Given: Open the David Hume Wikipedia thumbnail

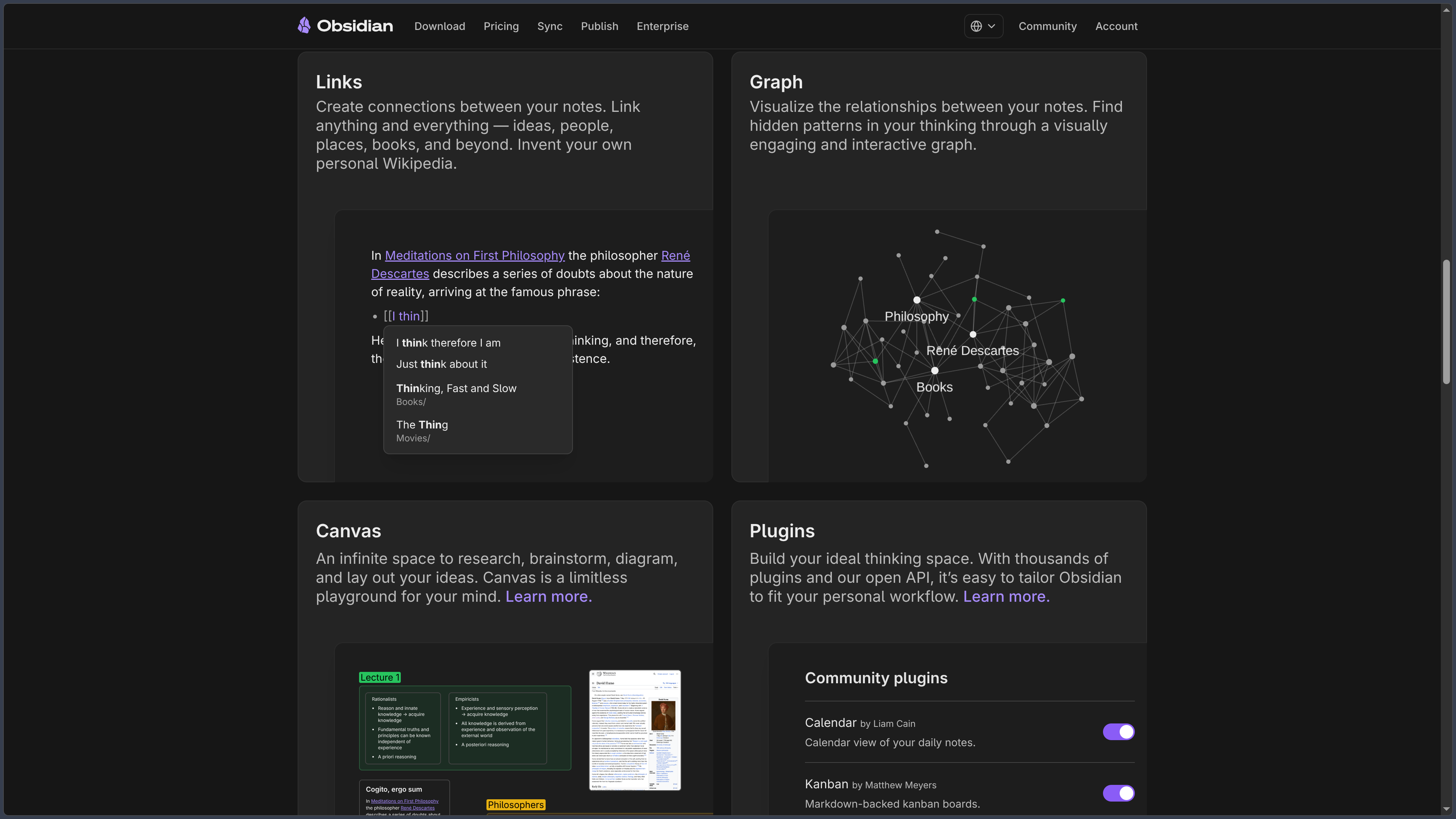Looking at the screenshot, I should [635, 730].
